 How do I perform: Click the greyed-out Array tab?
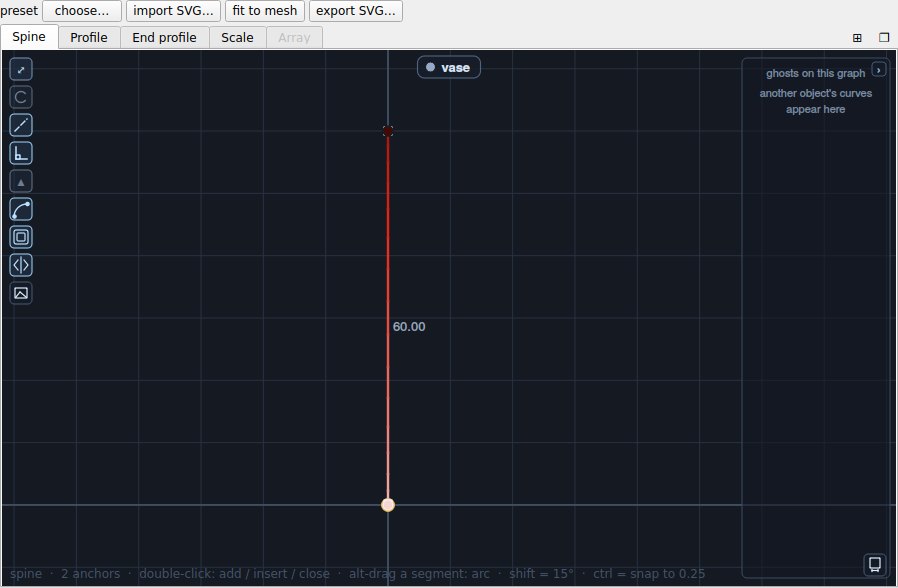click(294, 37)
